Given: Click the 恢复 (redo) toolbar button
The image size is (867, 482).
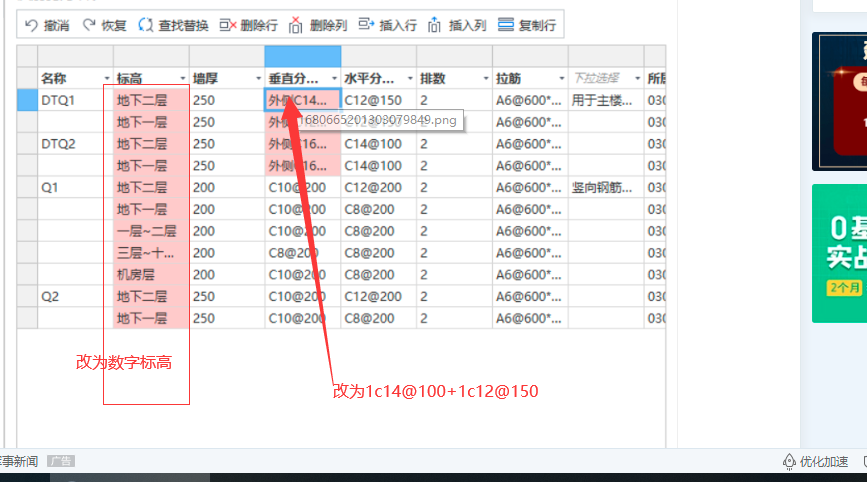Looking at the screenshot, I should tap(105, 25).
